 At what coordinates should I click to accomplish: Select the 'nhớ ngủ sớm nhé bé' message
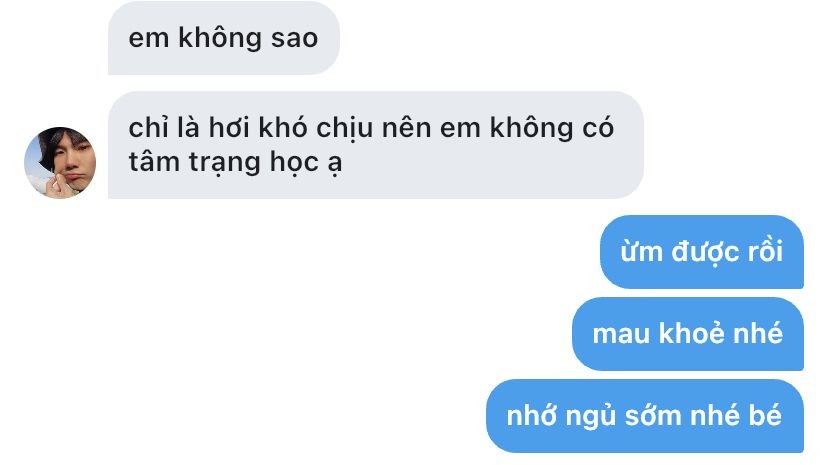645,415
